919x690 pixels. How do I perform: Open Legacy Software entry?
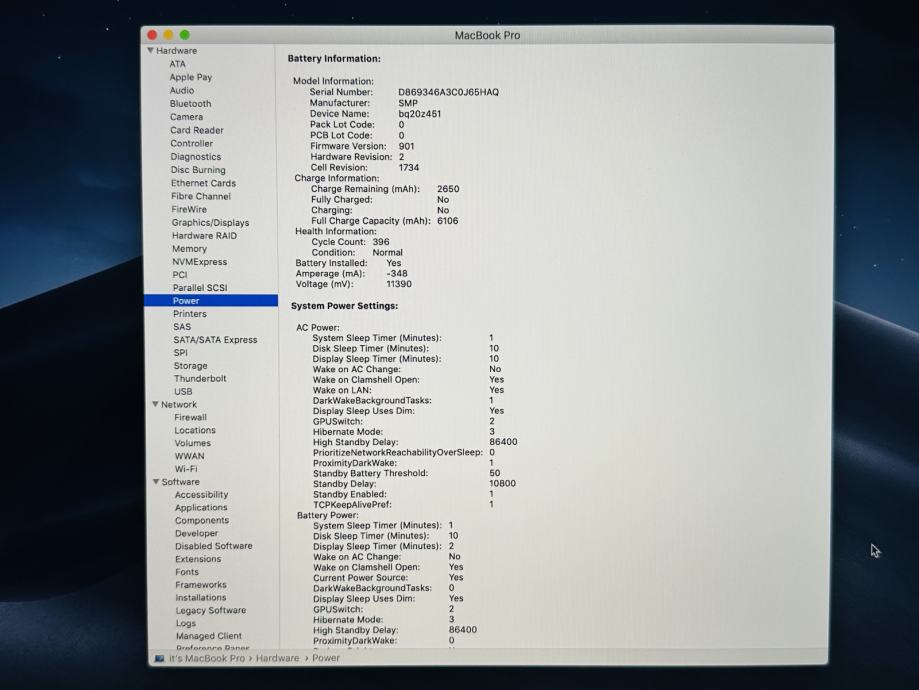211,610
